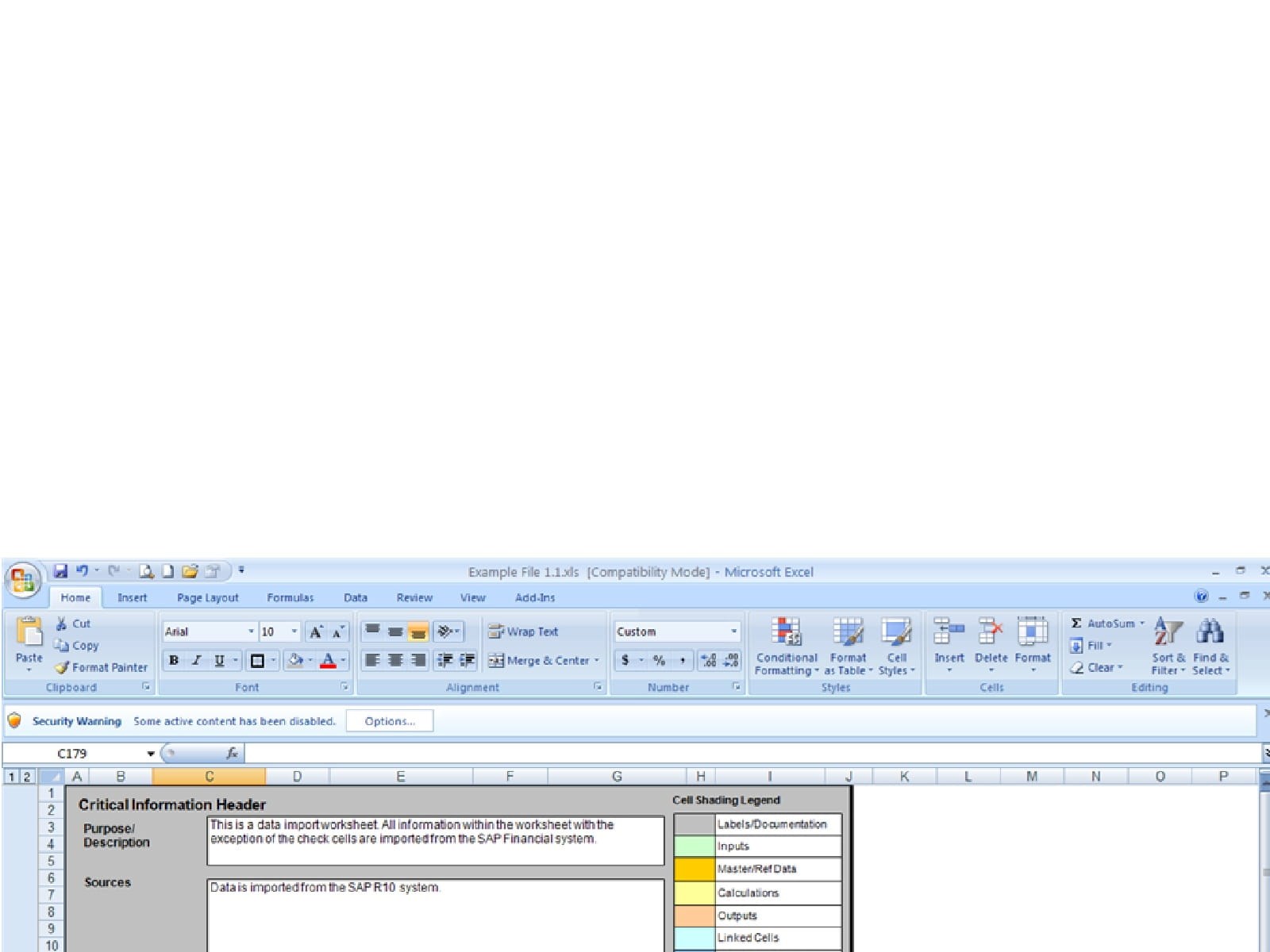Viewport: 1270px width, 952px height.
Task: Open the Custom number format dropdown
Action: tap(733, 631)
